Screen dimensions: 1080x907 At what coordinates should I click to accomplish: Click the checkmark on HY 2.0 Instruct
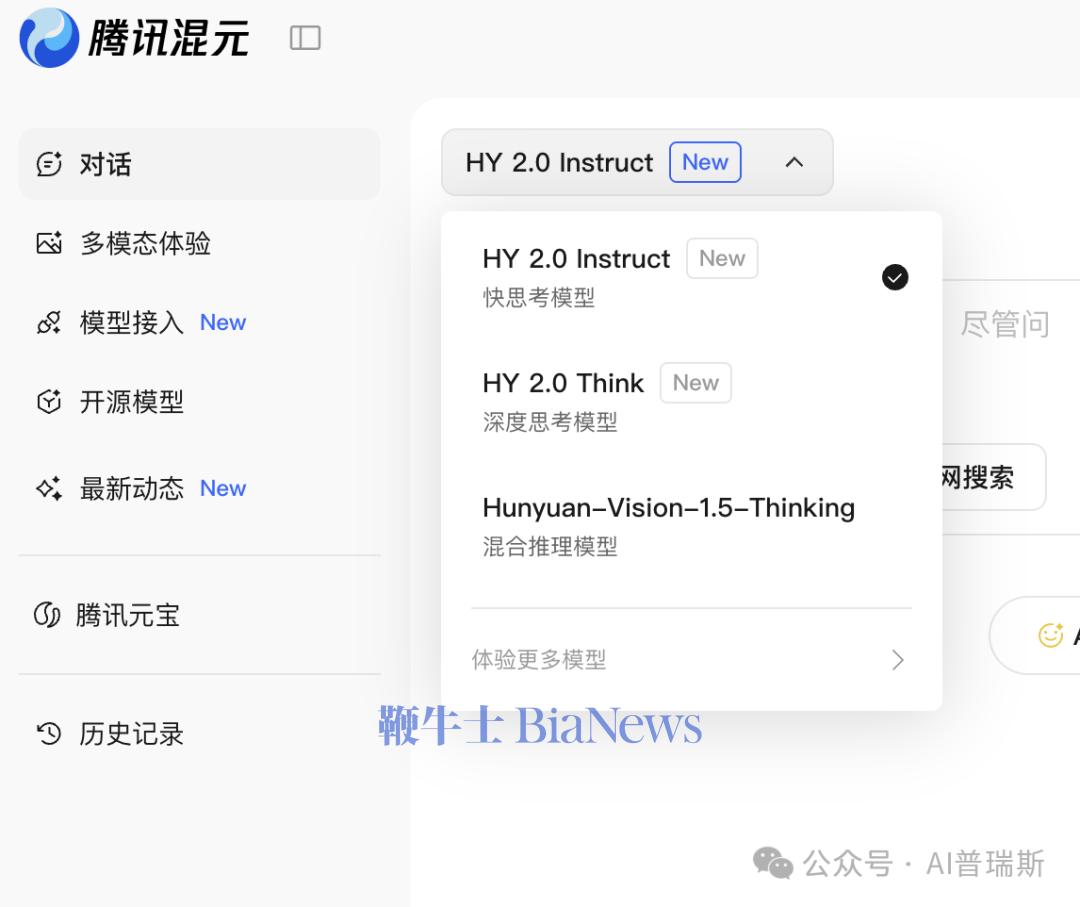tap(895, 278)
